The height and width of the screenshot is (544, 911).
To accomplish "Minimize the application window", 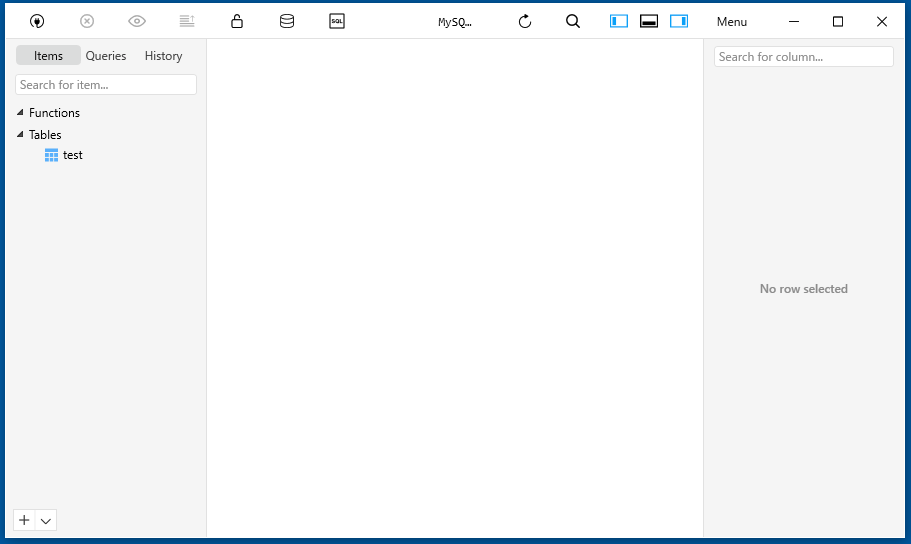I will [x=794, y=22].
